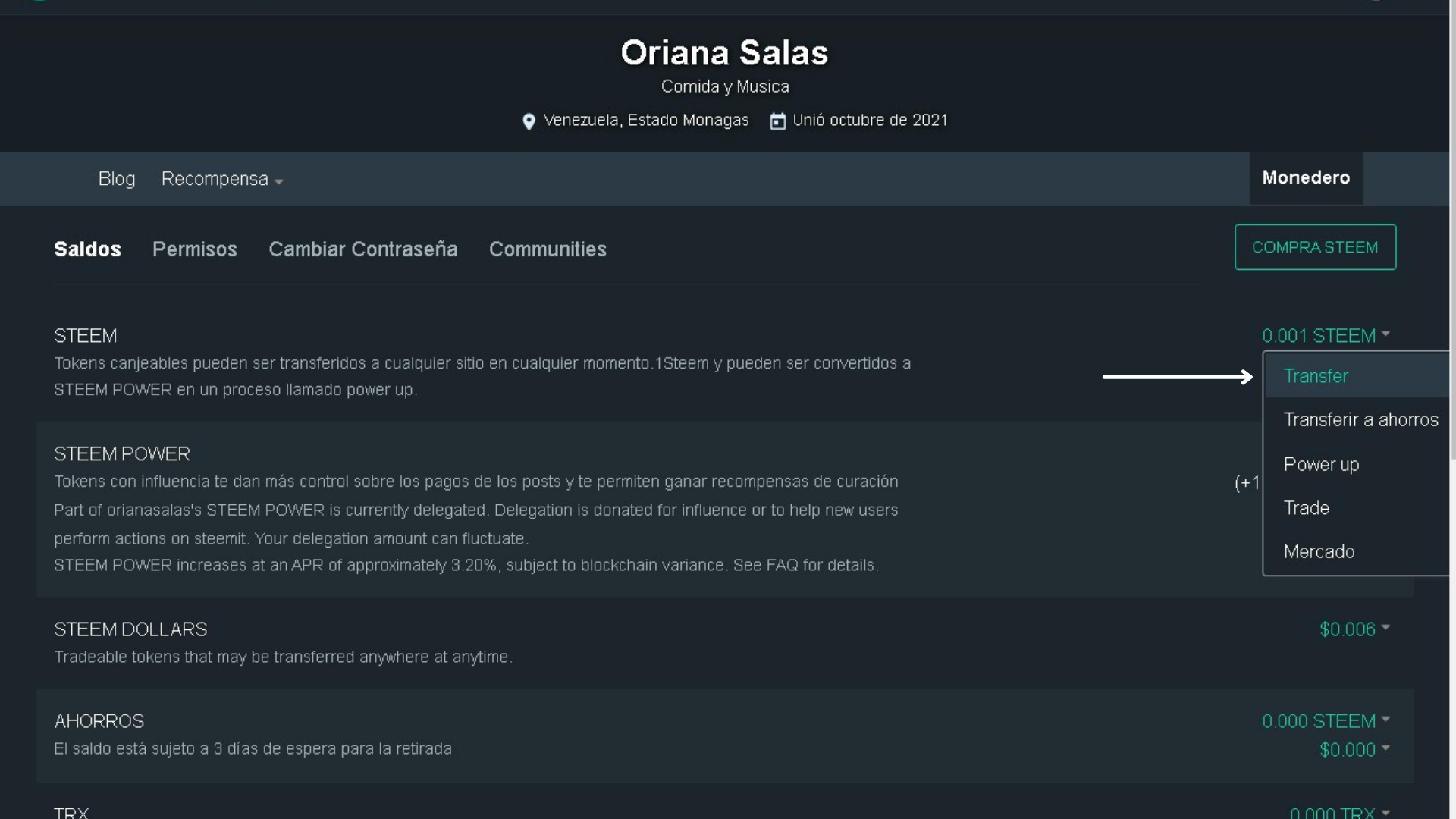Select Trade in the dropdown

click(1306, 508)
